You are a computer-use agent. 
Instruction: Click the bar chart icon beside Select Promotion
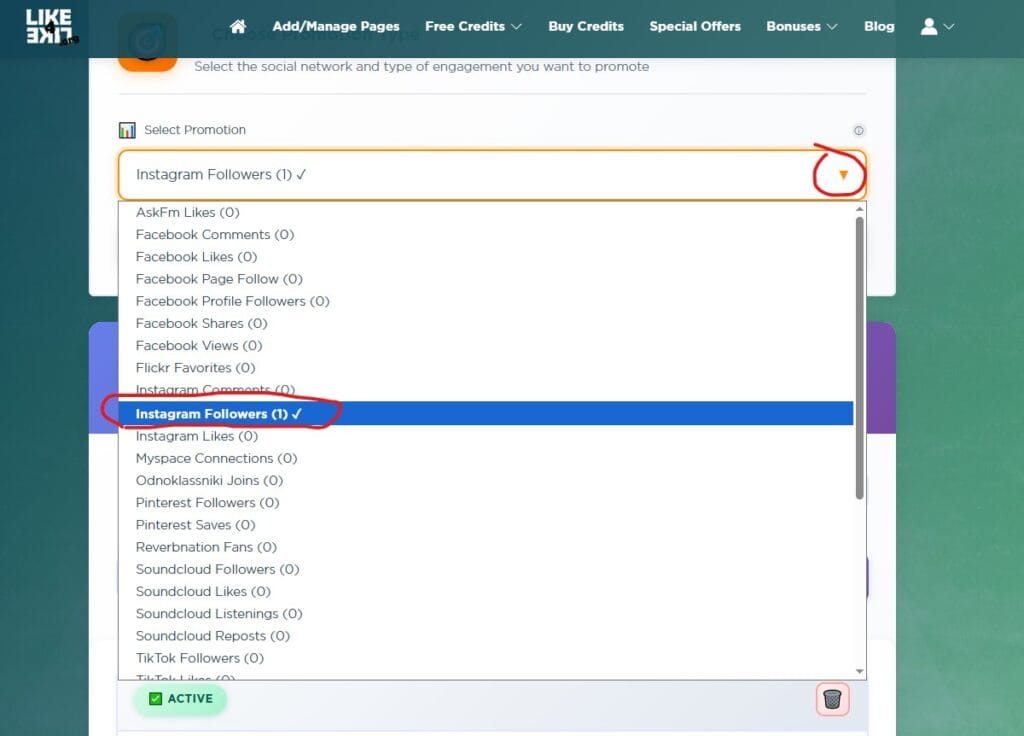[x=127, y=130]
